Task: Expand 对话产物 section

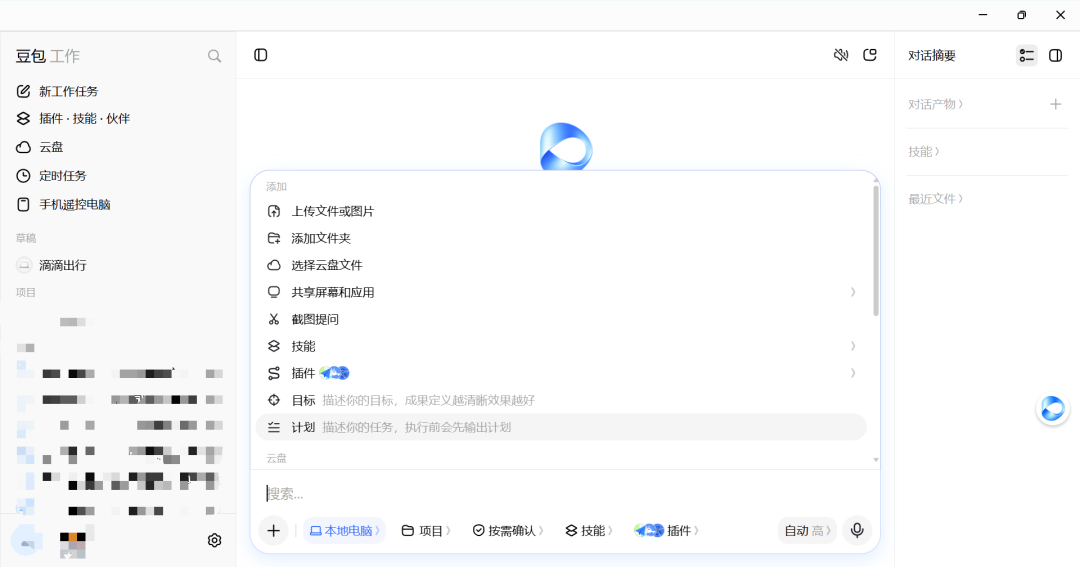Action: click(935, 104)
